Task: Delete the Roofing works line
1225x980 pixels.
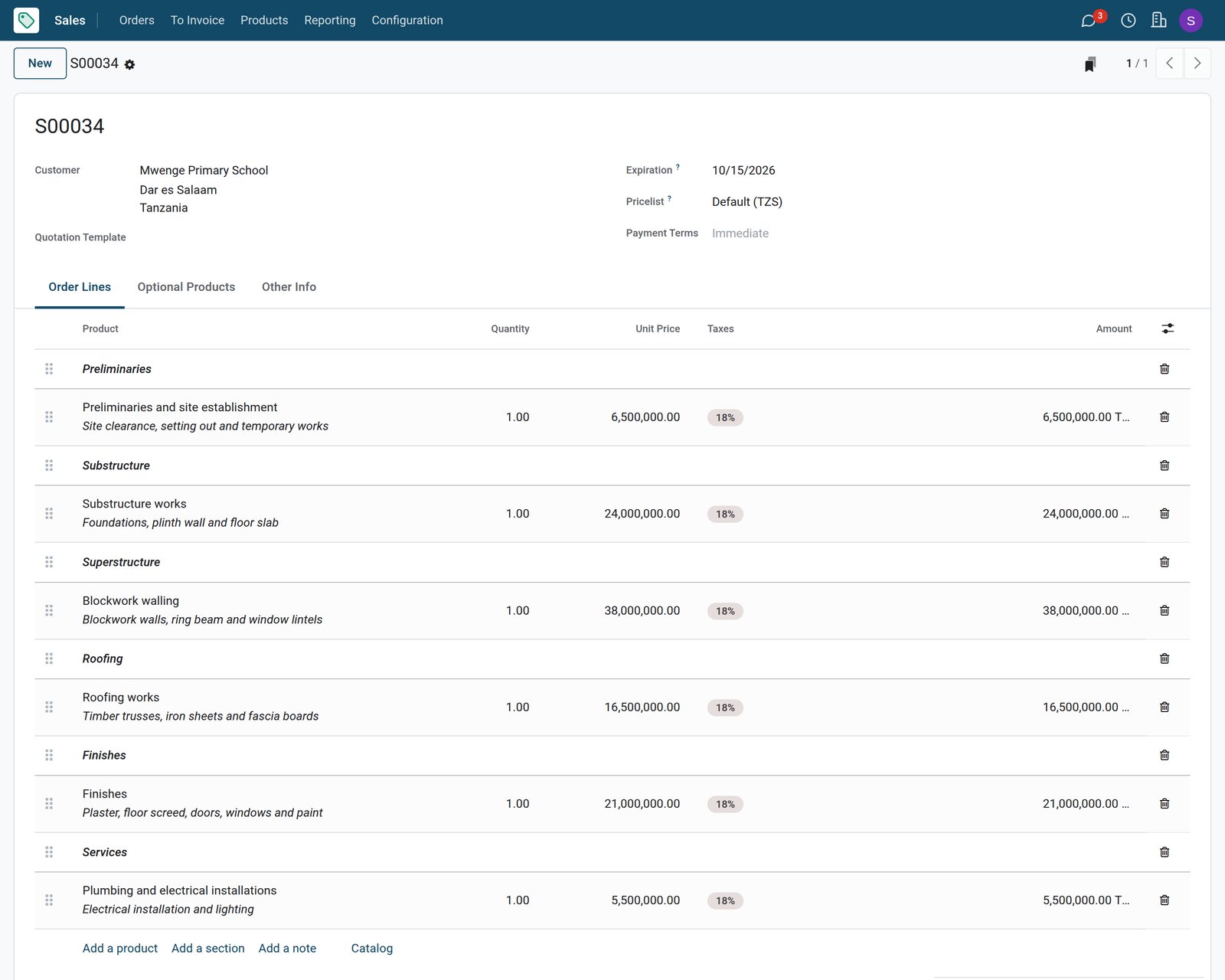Action: (x=1165, y=707)
